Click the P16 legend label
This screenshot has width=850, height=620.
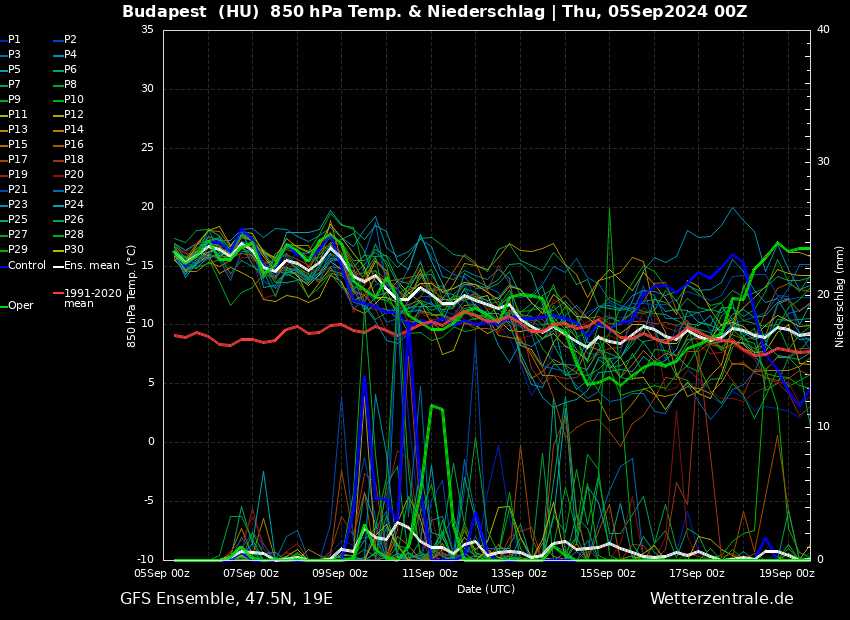(74, 145)
